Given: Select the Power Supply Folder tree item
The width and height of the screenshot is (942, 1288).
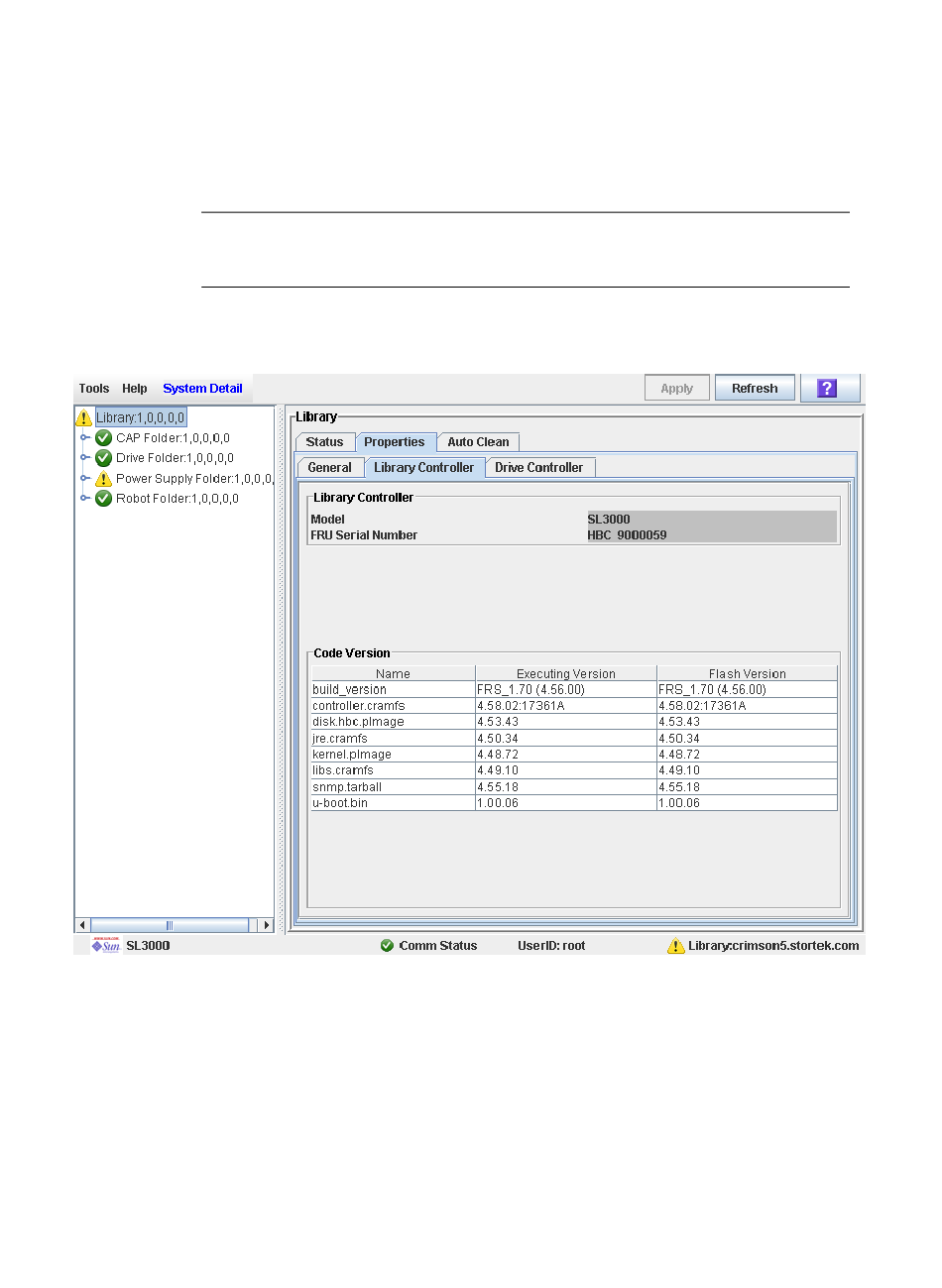Looking at the screenshot, I should pyautogui.click(x=194, y=479).
